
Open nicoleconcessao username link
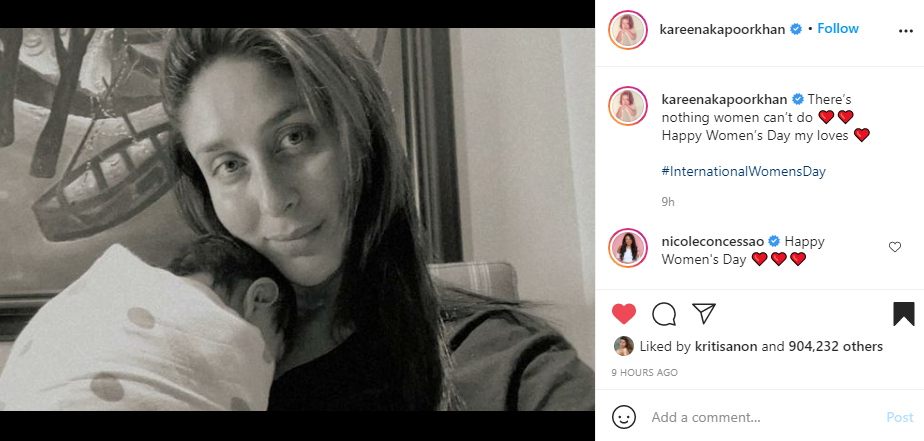pyautogui.click(x=713, y=241)
